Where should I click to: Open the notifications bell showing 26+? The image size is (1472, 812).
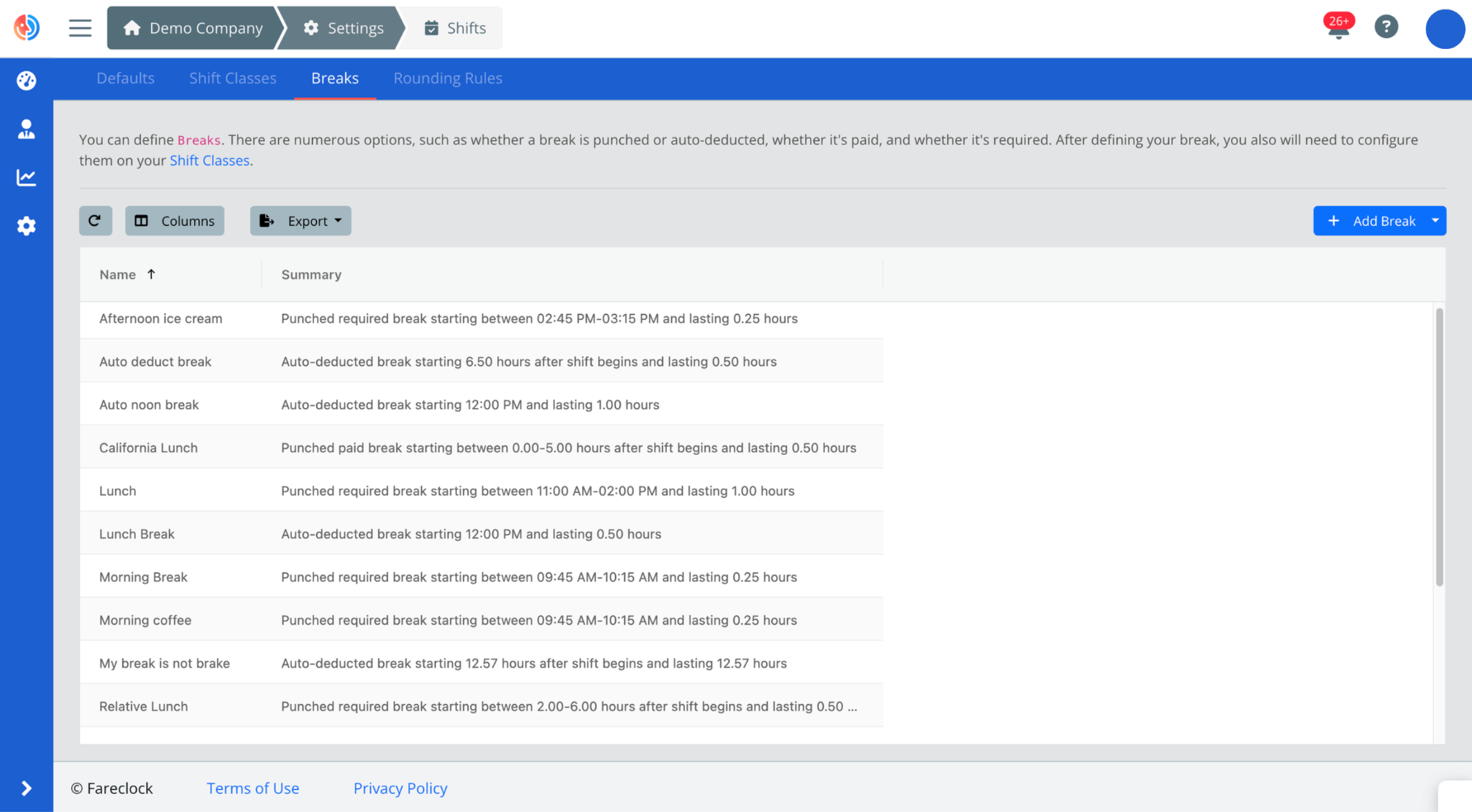1338,27
